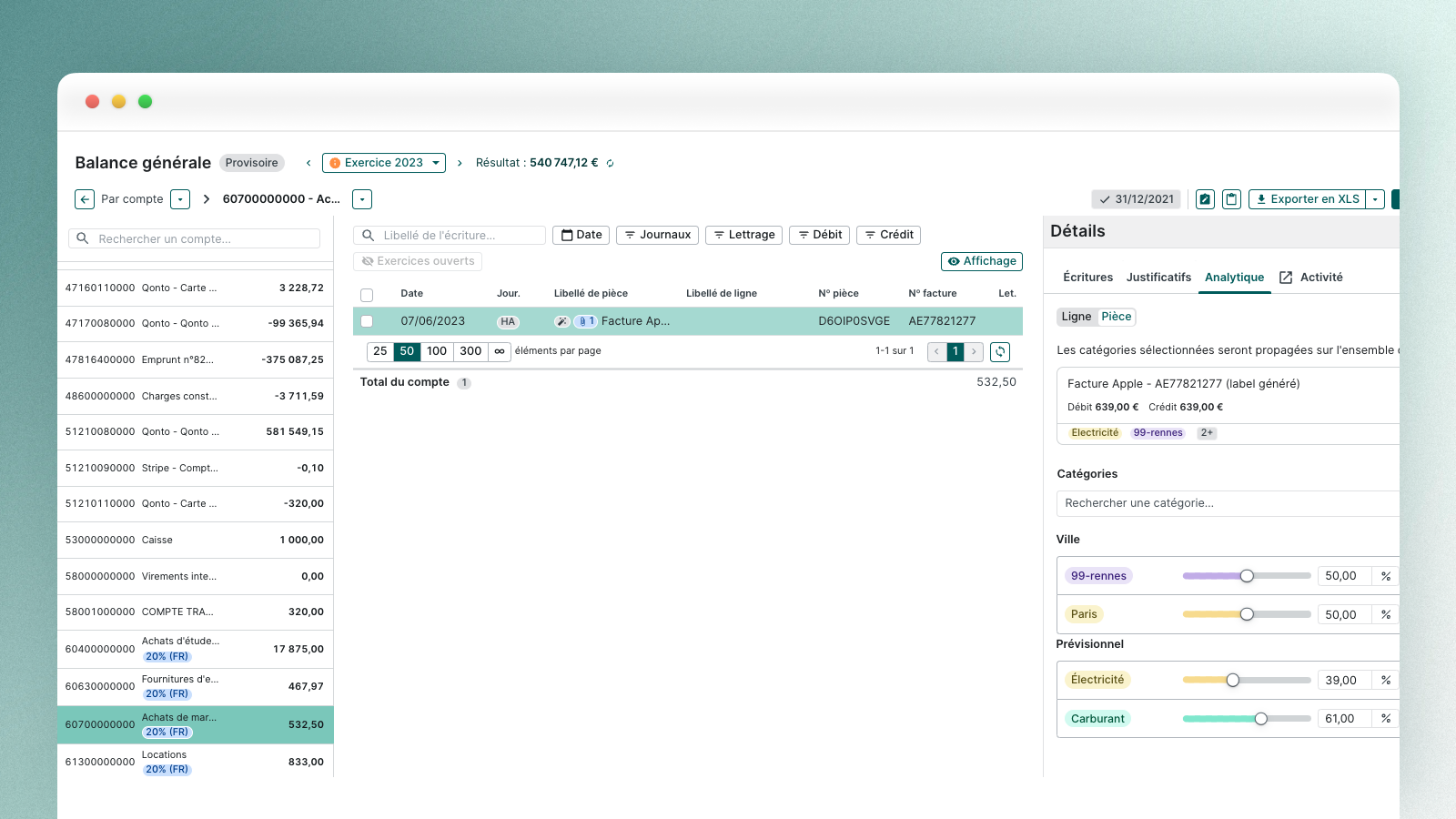Click the open-in-new icon next to Activité

1286,278
